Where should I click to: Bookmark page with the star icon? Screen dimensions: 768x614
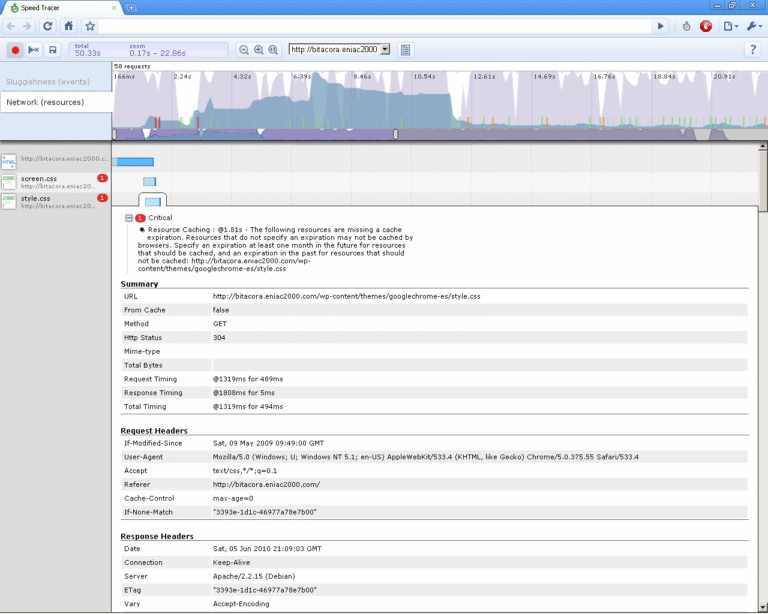[90, 26]
